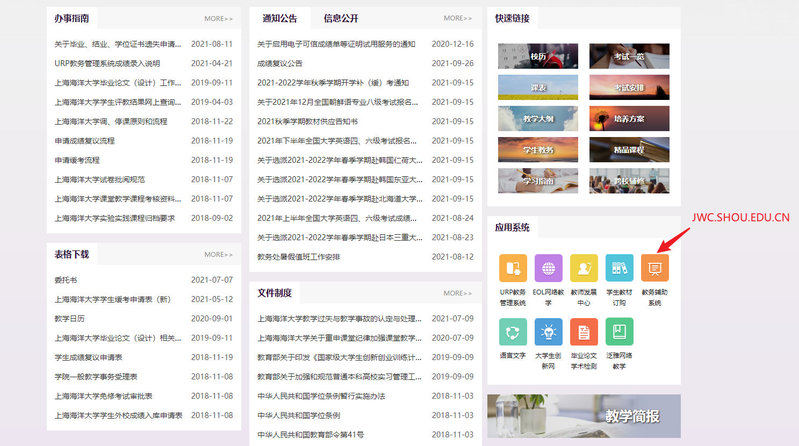Click the 校历 quick link thumbnail
Viewport: 799px width, 446px height.
pyautogui.click(x=538, y=56)
